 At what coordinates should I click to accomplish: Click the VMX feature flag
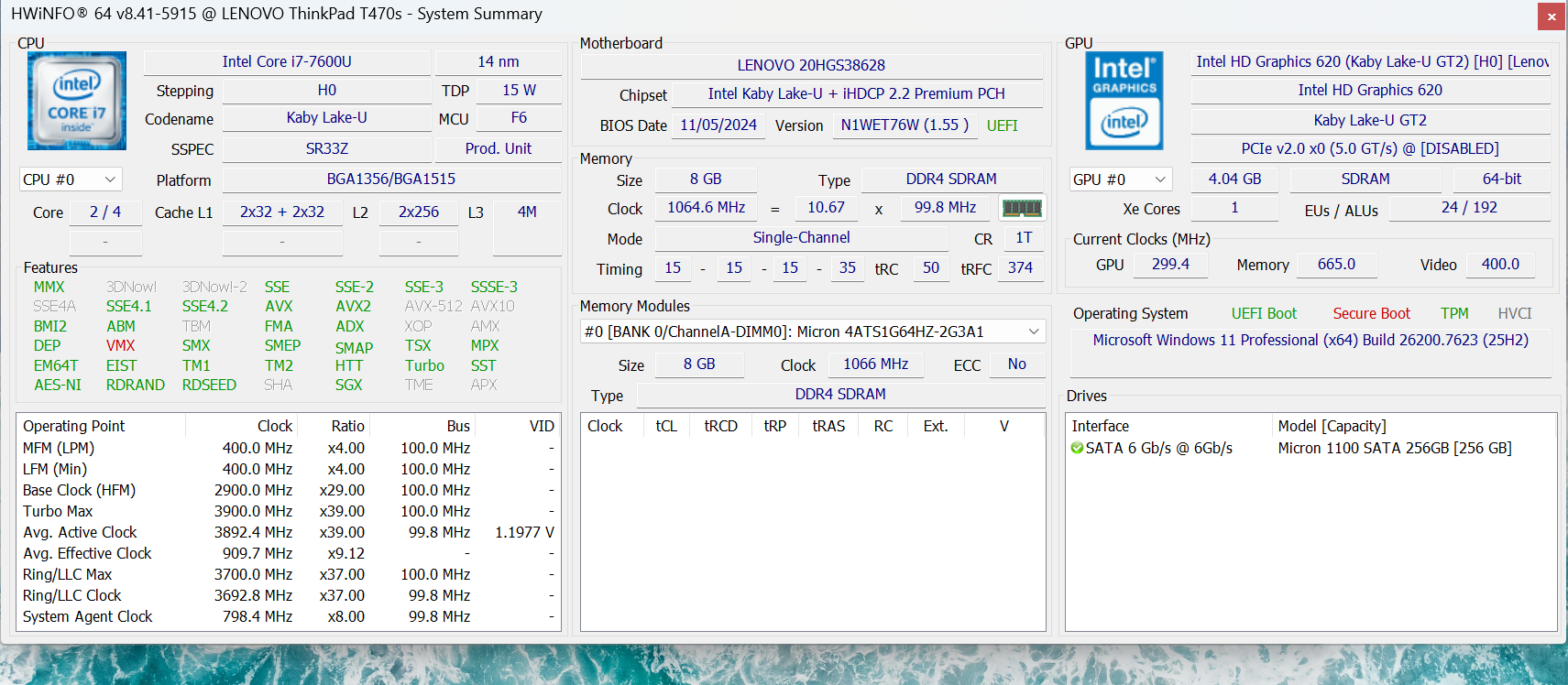point(121,346)
